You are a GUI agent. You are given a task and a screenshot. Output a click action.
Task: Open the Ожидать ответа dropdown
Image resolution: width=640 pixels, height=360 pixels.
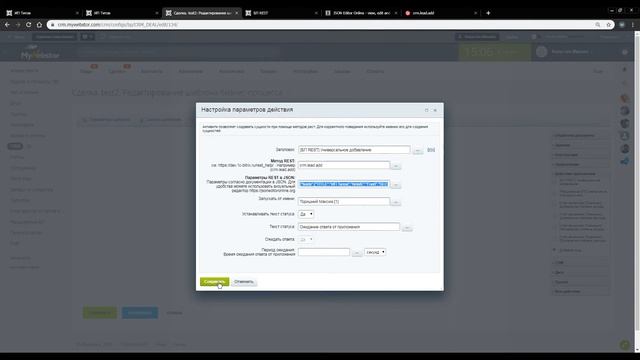click(x=306, y=239)
